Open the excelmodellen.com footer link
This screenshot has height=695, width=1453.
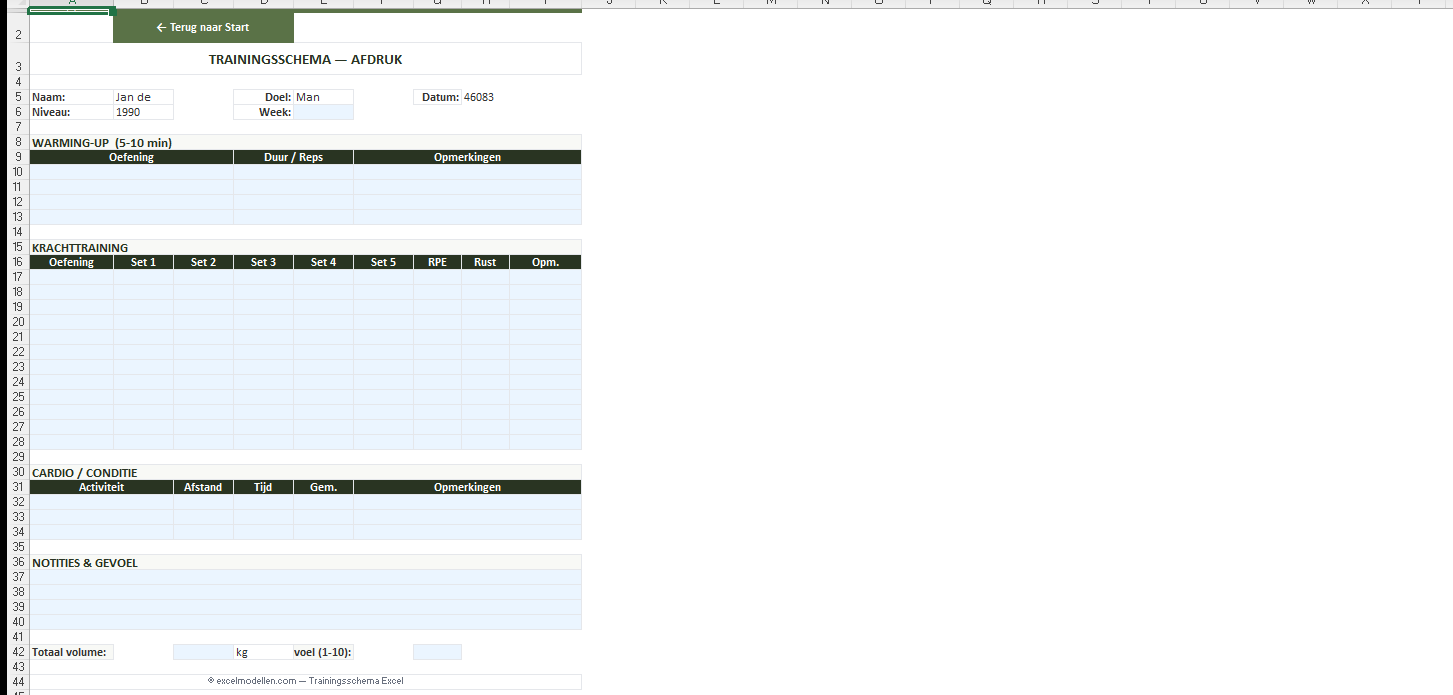(x=305, y=681)
